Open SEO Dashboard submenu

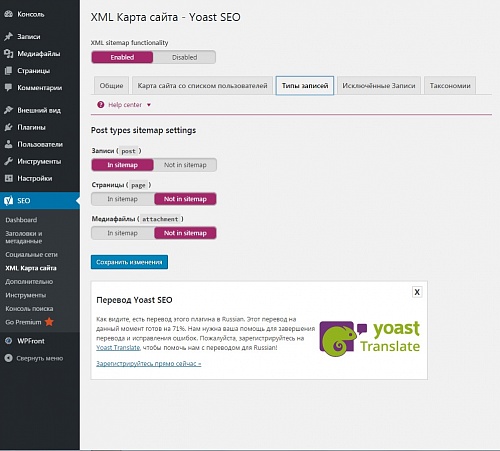[21, 220]
